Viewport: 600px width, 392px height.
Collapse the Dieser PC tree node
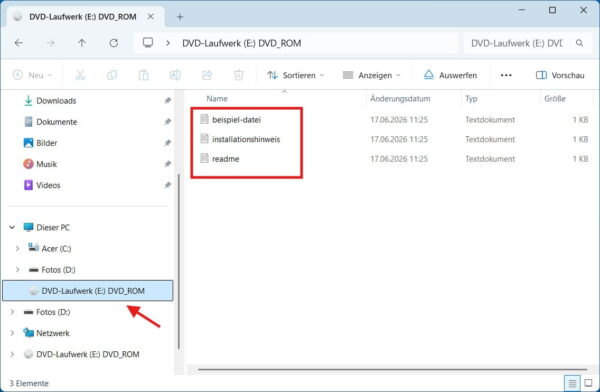[12, 227]
